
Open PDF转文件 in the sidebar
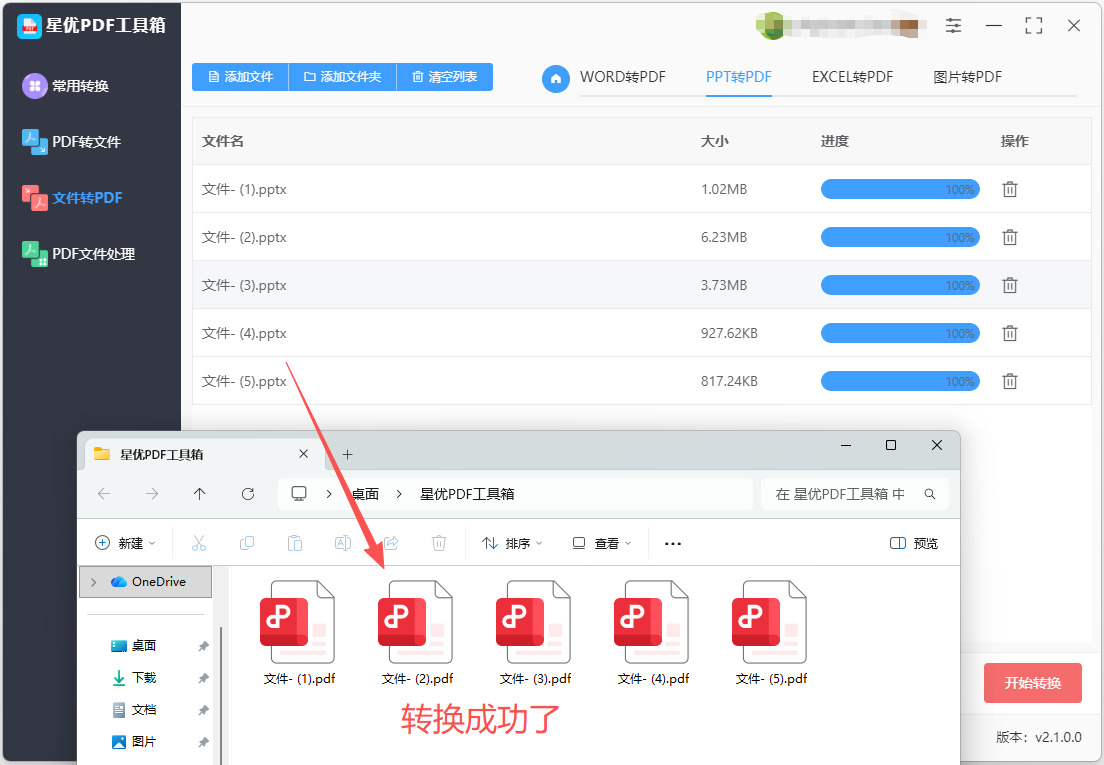tap(71, 141)
